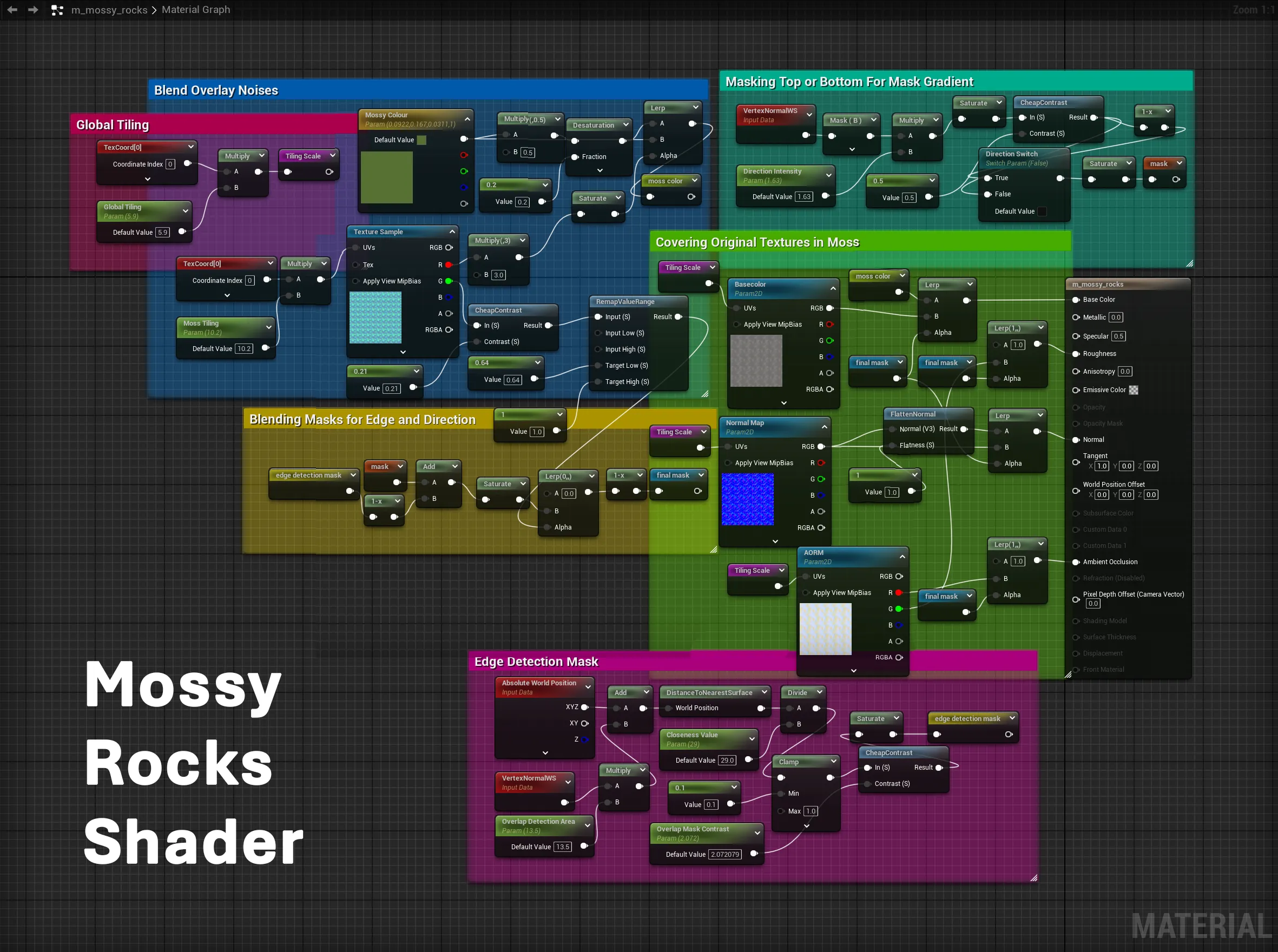Toggle Apply View MipBias on Normal Map node
This screenshot has width=1278, height=952.
(x=728, y=462)
